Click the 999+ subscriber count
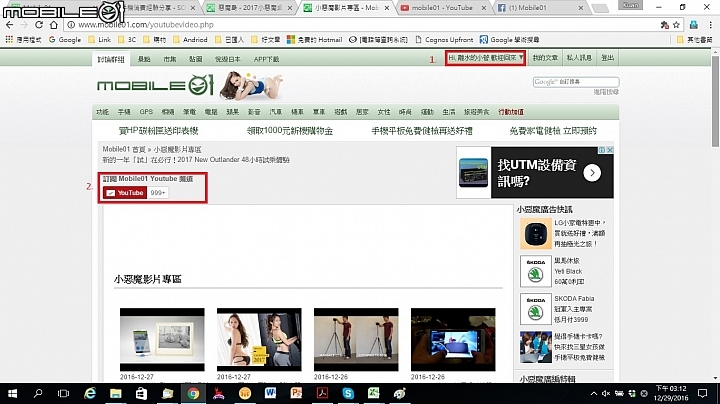 [x=158, y=193]
